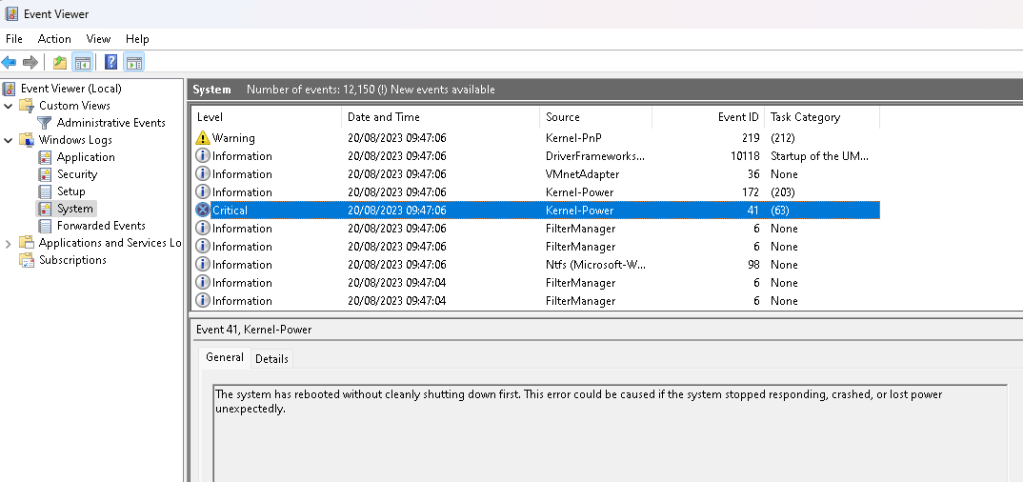Select the System log
This screenshot has height=482, width=1023.
pyautogui.click(x=75, y=209)
